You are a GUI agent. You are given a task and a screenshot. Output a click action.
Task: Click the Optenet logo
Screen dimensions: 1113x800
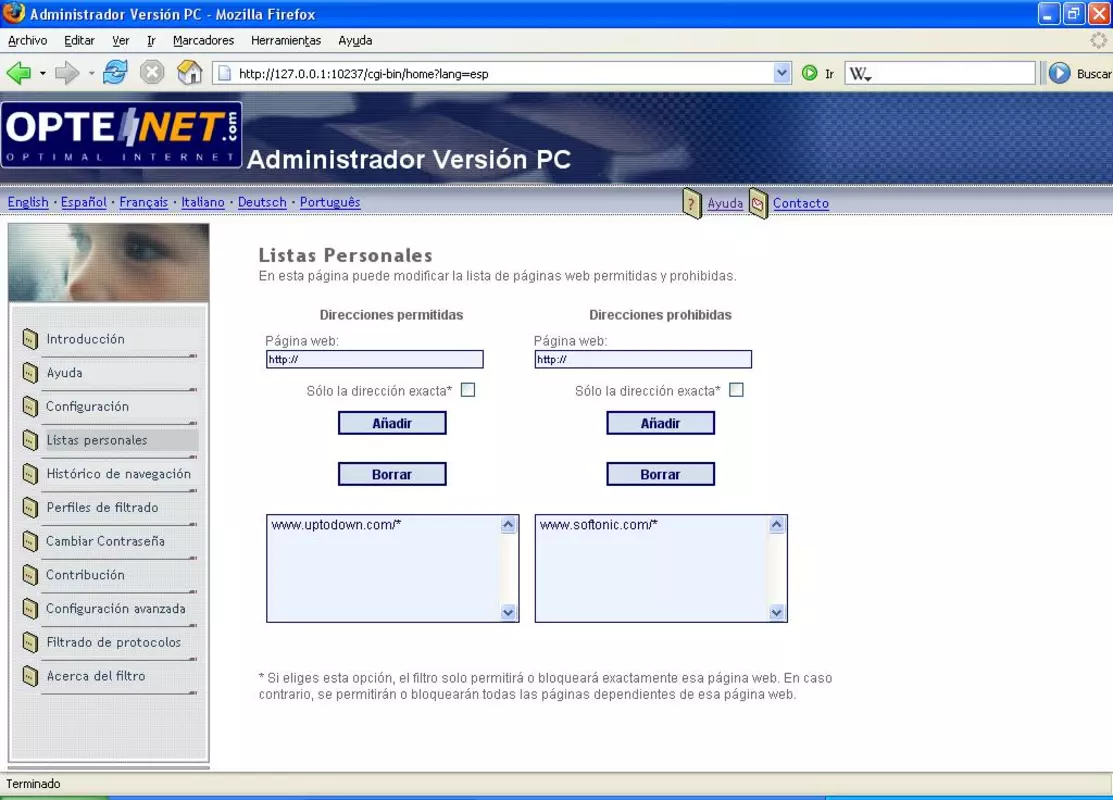click(121, 135)
